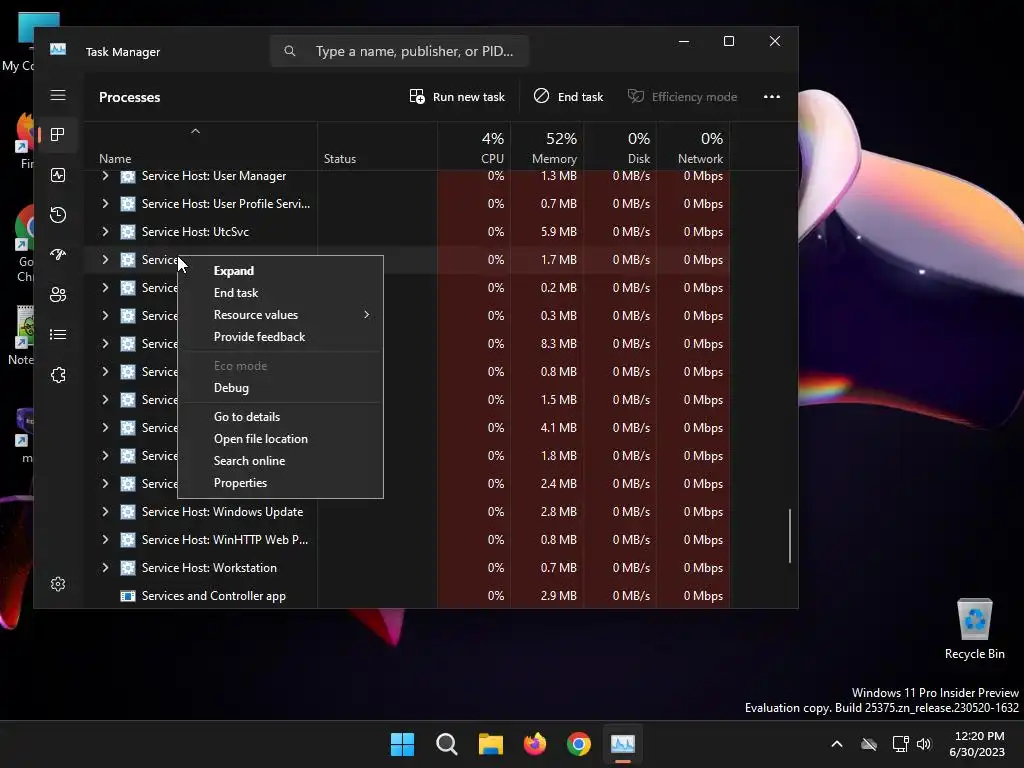1024x768 pixels.
Task: Choose Debug in the context menu
Action: point(280,388)
